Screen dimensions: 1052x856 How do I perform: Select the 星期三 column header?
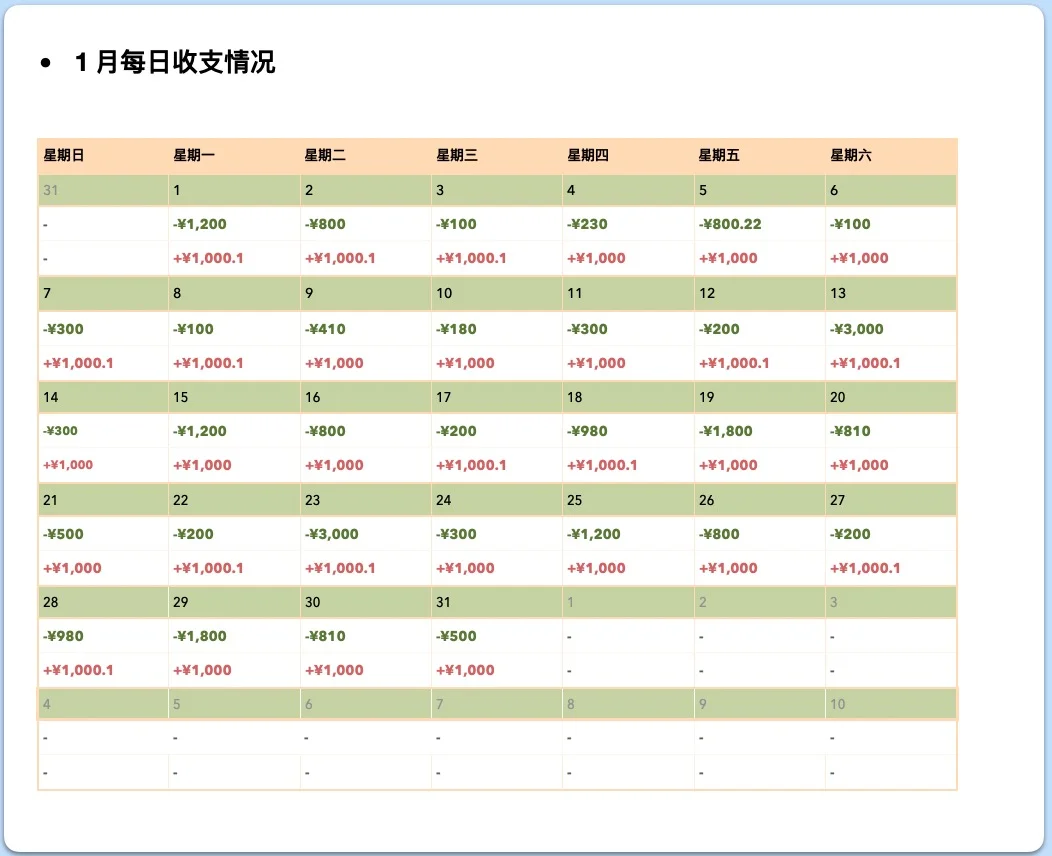click(457, 155)
